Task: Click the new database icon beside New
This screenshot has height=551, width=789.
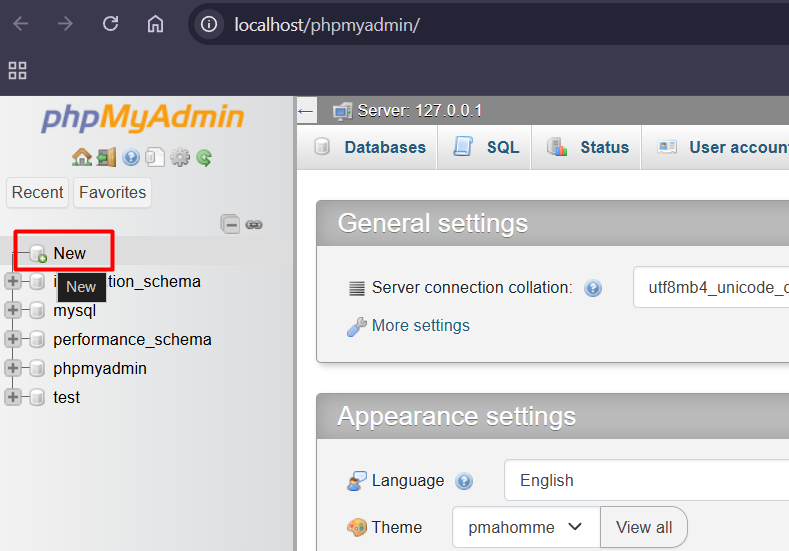Action: point(38,254)
